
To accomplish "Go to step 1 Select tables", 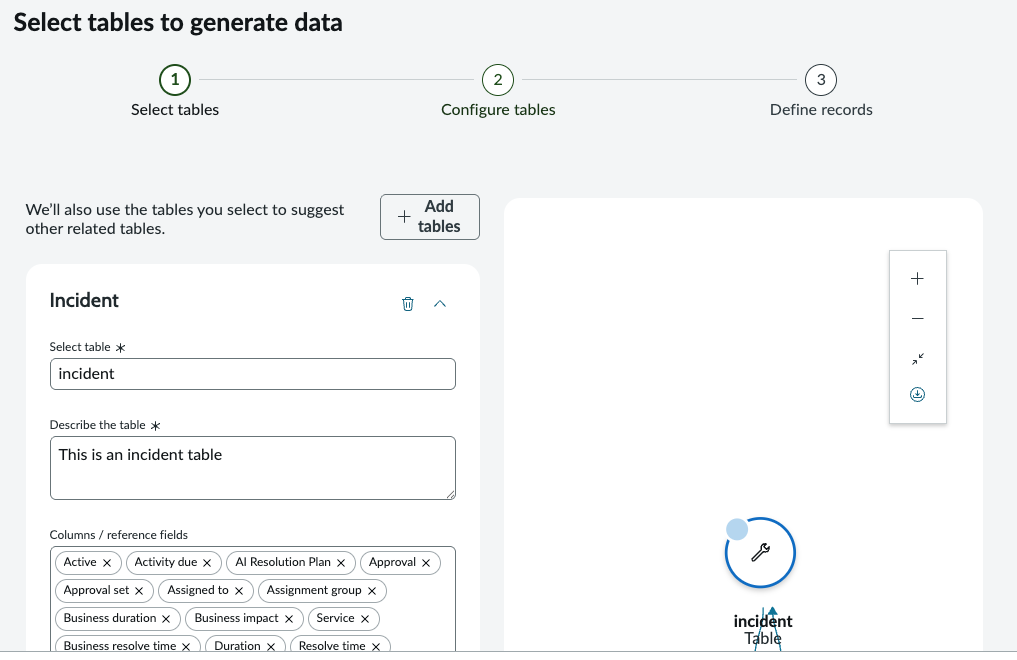I will point(174,80).
